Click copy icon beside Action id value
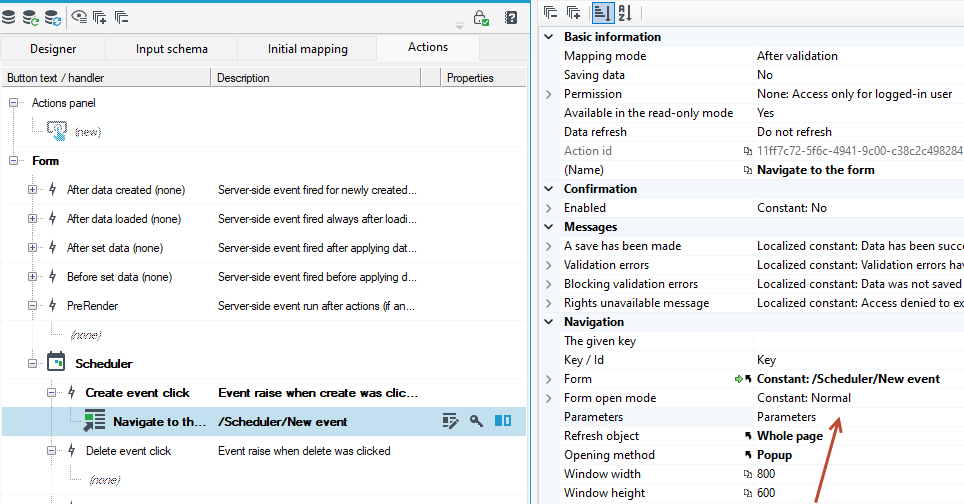This screenshot has width=964, height=504. (748, 151)
